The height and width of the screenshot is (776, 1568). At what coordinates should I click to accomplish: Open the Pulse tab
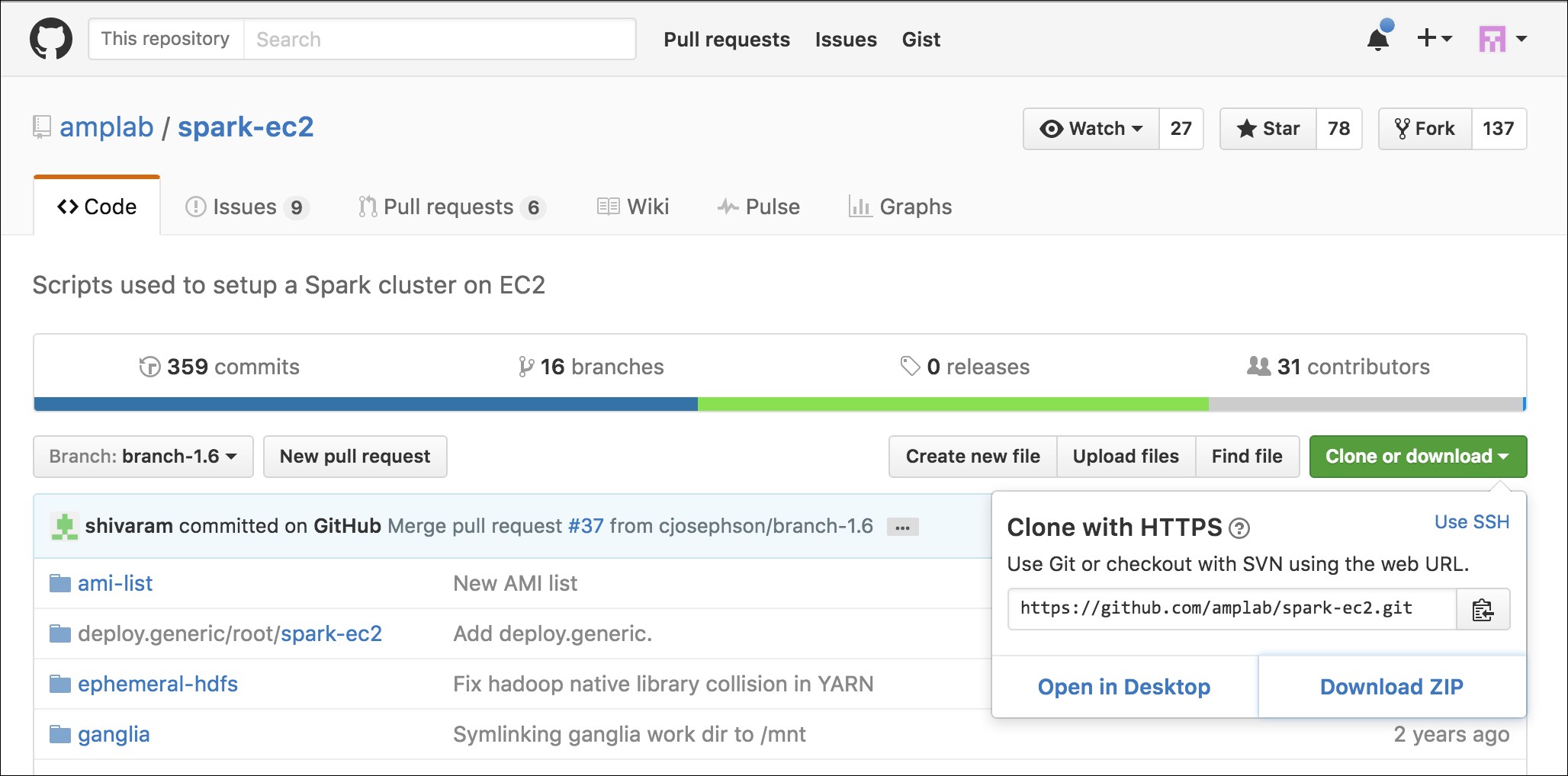coord(758,207)
